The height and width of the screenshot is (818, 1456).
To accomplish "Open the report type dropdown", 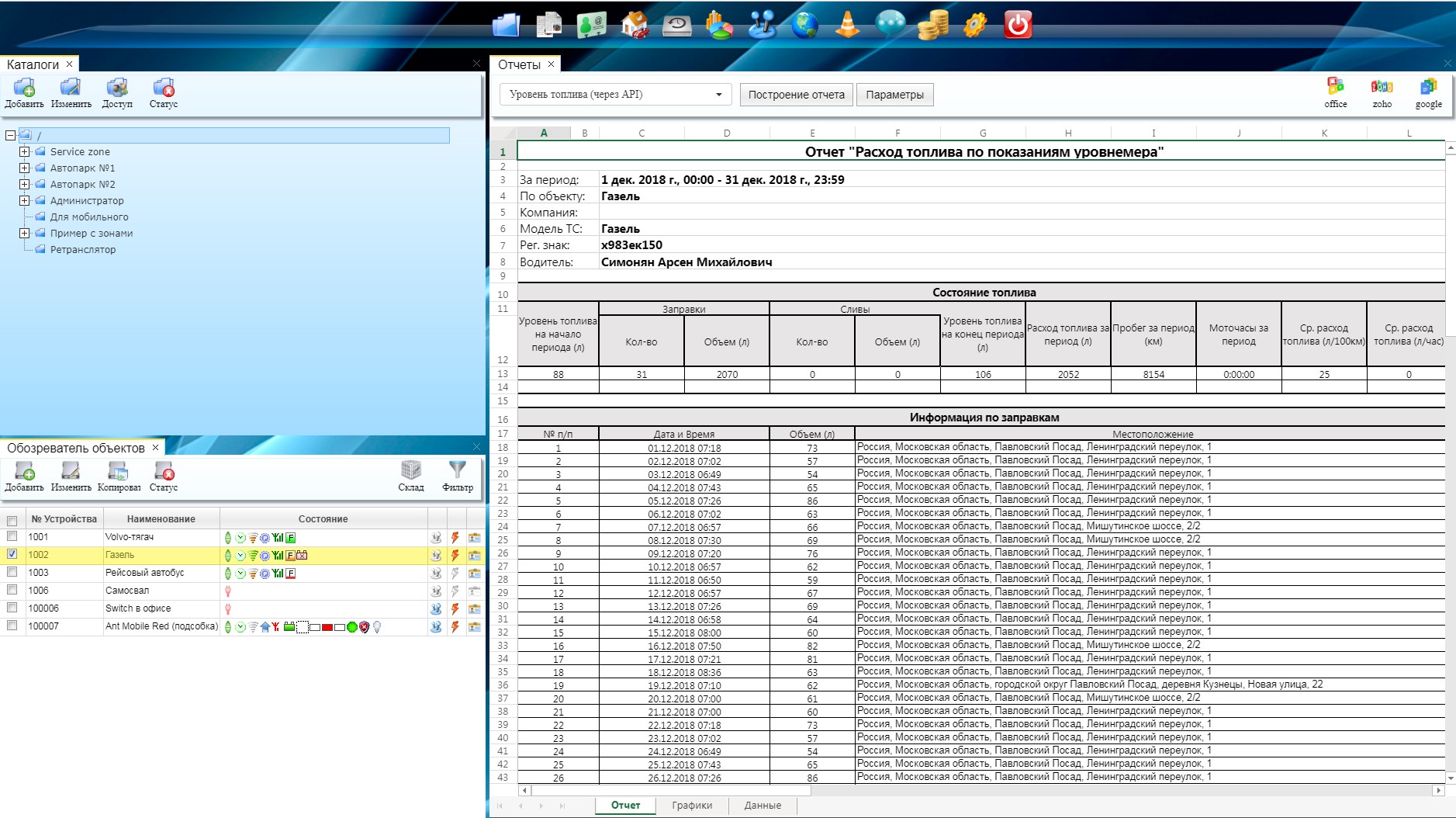I will tap(718, 95).
